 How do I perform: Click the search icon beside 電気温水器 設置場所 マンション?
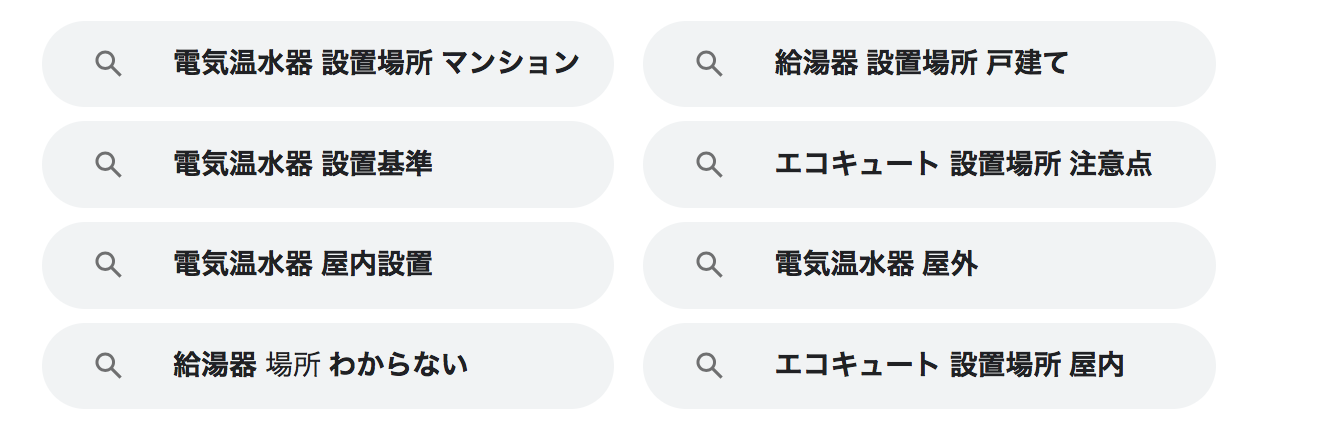coord(108,64)
